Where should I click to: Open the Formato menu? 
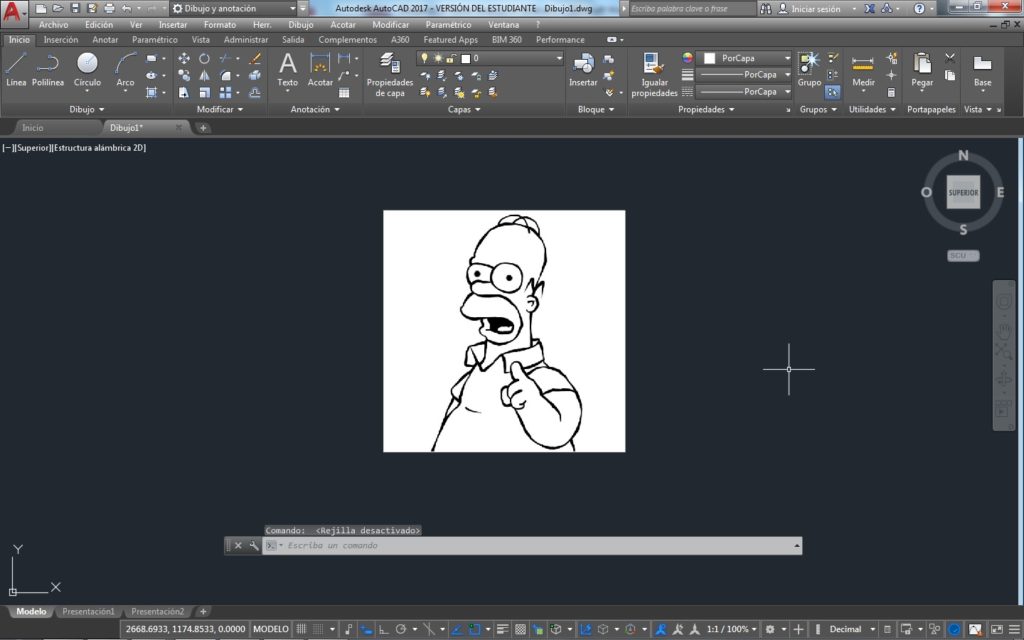click(219, 25)
